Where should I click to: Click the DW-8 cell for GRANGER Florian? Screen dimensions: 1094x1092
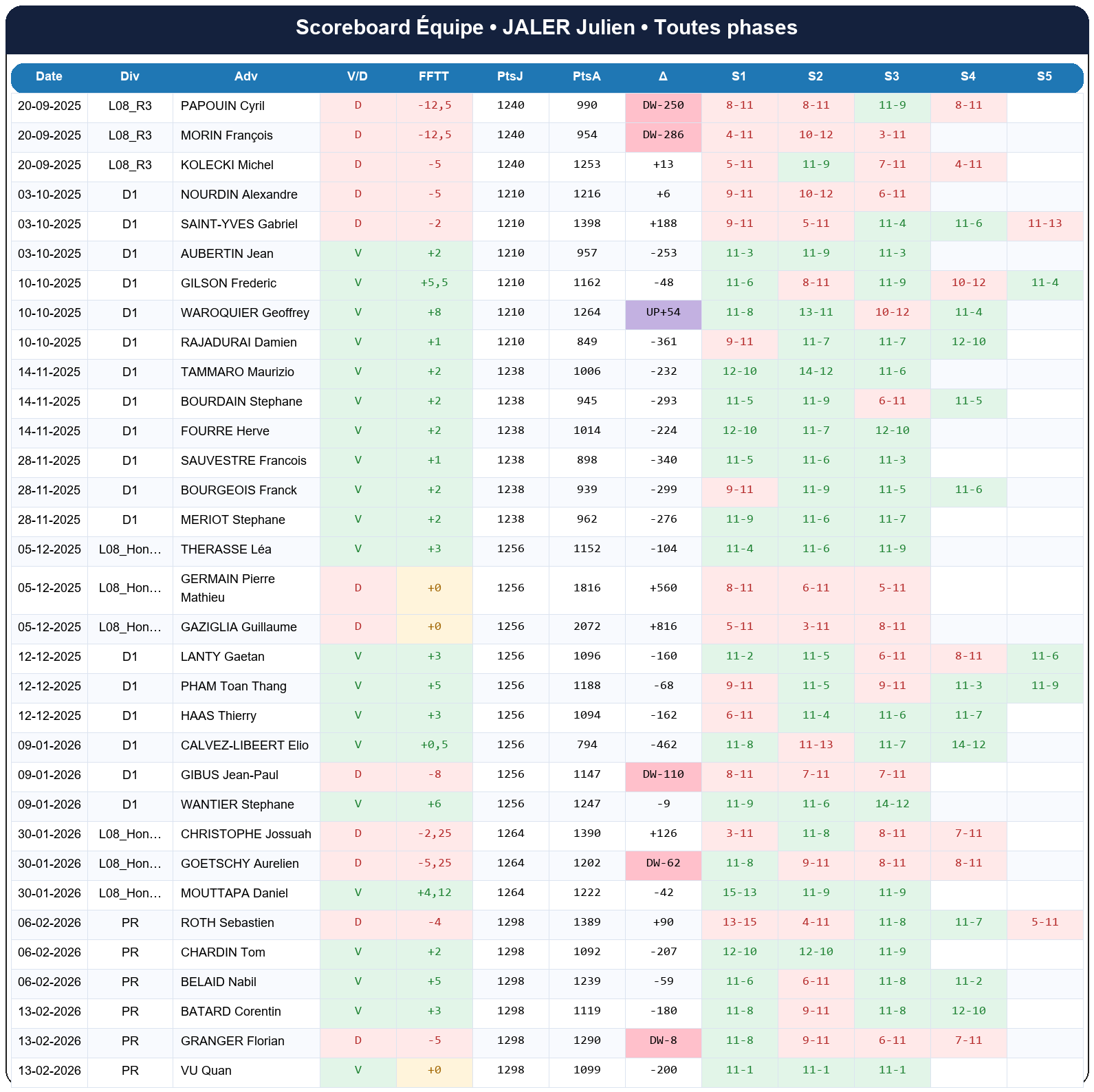tap(663, 1040)
